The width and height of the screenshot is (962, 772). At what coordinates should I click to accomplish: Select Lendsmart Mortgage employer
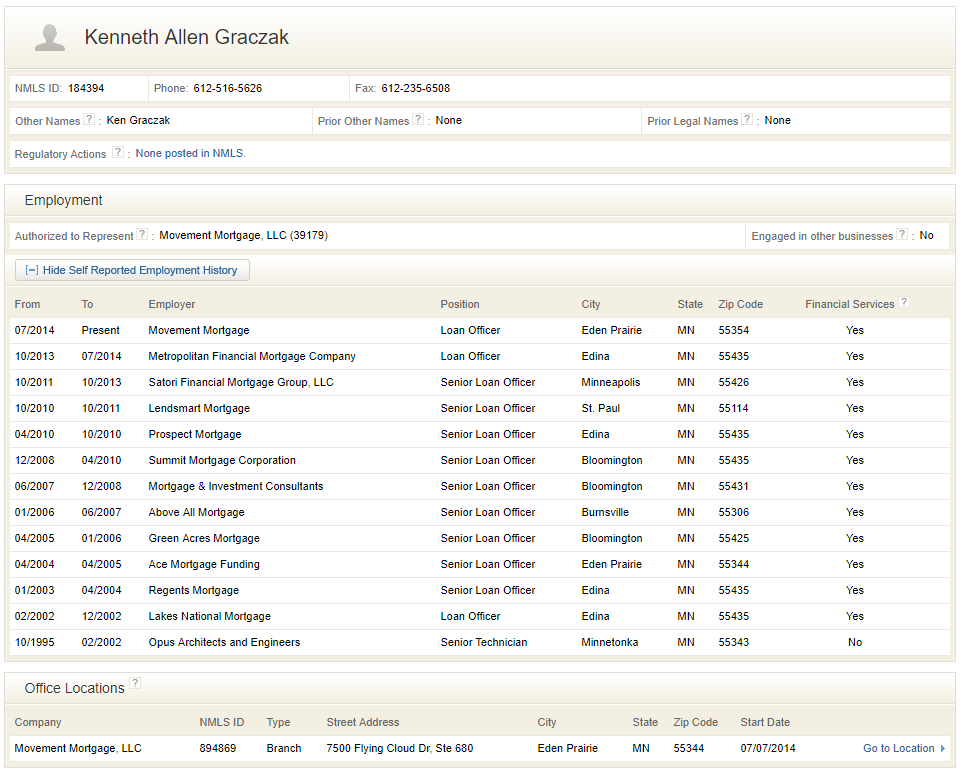[199, 408]
